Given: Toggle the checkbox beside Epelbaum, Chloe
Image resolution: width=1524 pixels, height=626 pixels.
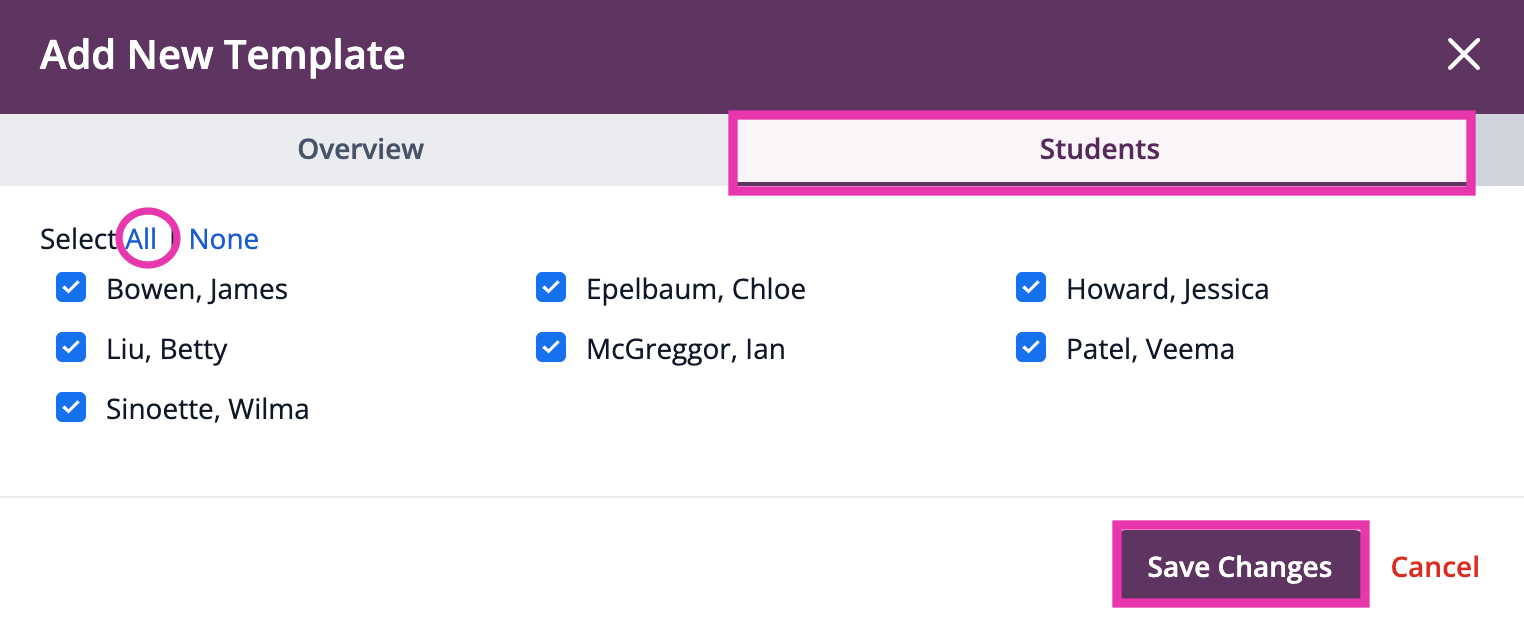Looking at the screenshot, I should tap(551, 288).
